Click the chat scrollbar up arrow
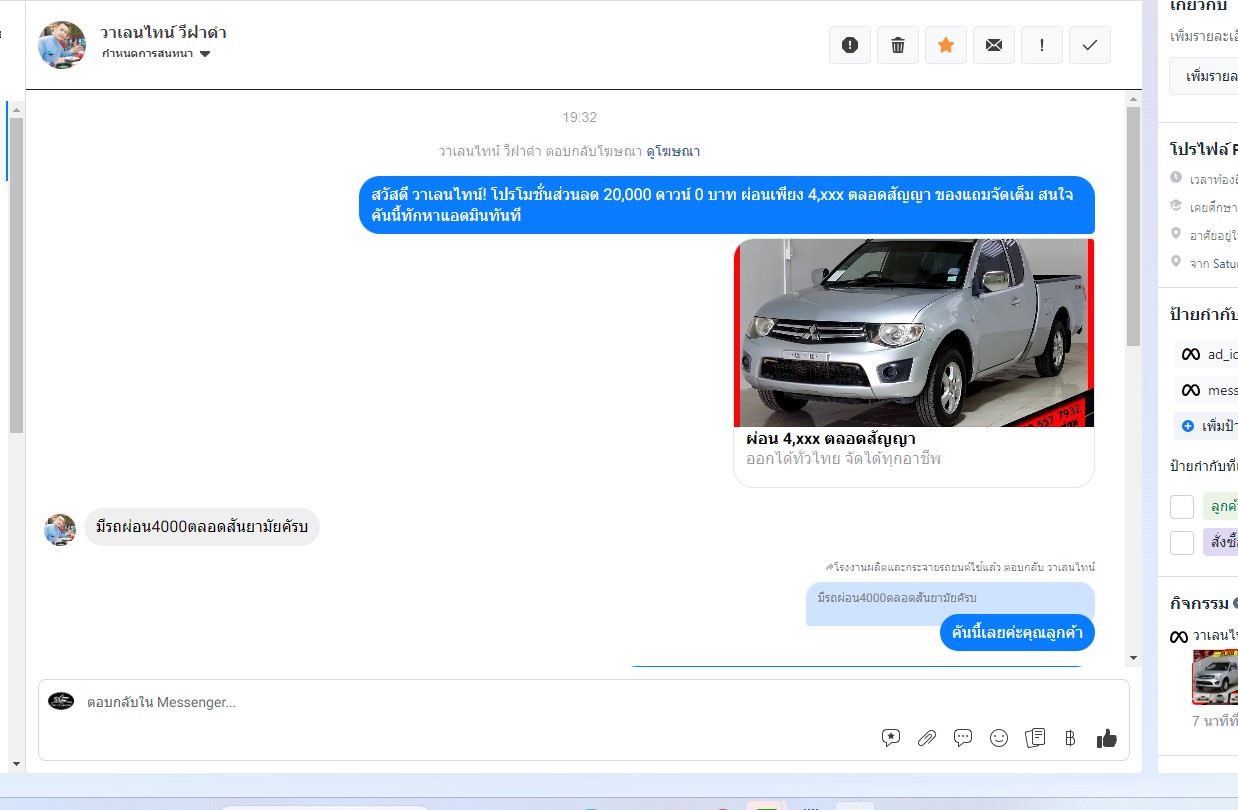 [1133, 98]
